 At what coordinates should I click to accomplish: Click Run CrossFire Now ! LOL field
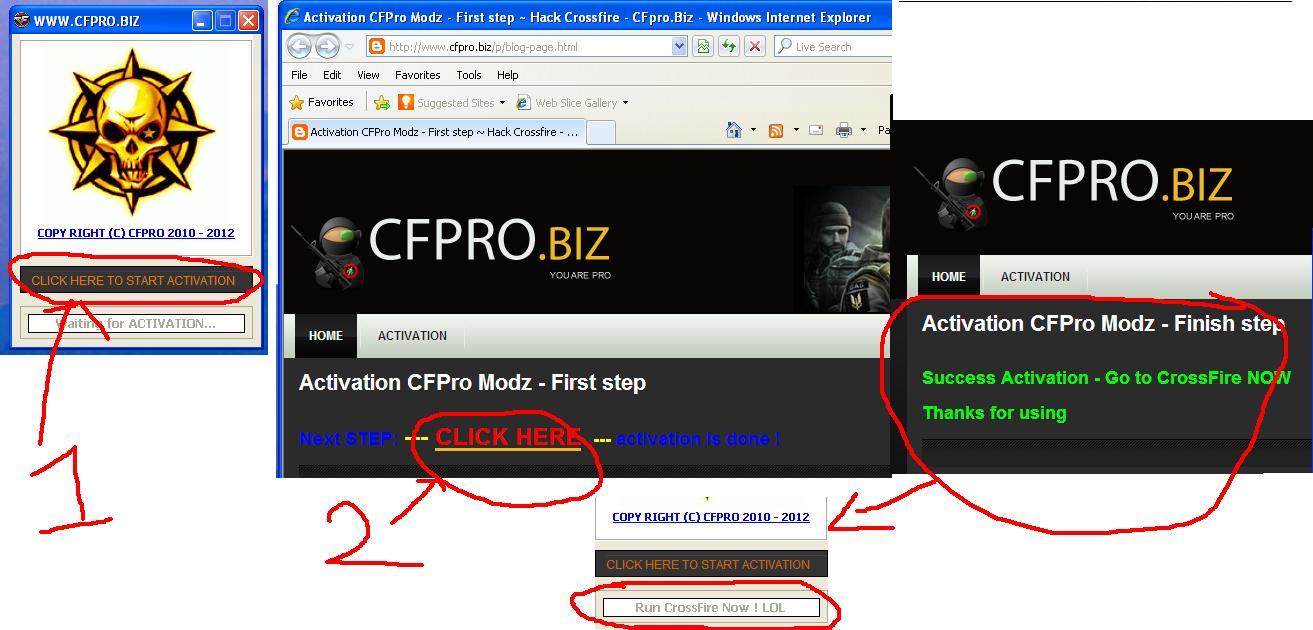click(x=711, y=607)
